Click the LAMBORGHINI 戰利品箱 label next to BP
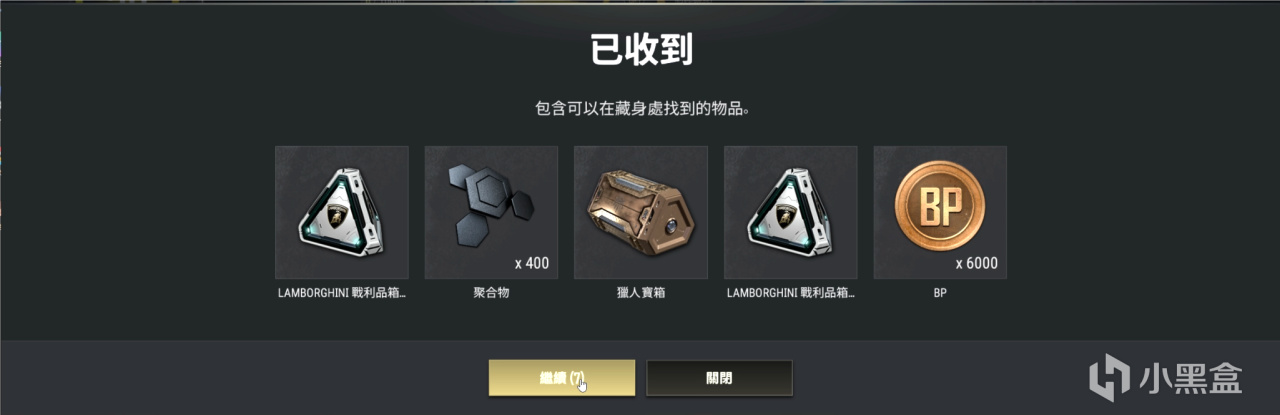Image resolution: width=1280 pixels, height=415 pixels. [790, 294]
